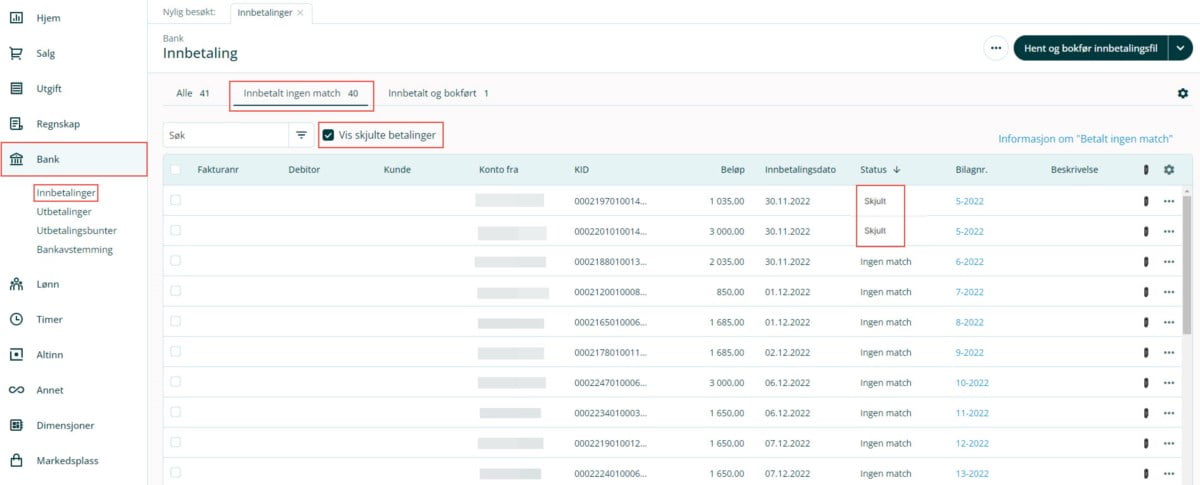Select checkbox for first Skjult payment row
The image size is (1200, 485).
point(176,201)
